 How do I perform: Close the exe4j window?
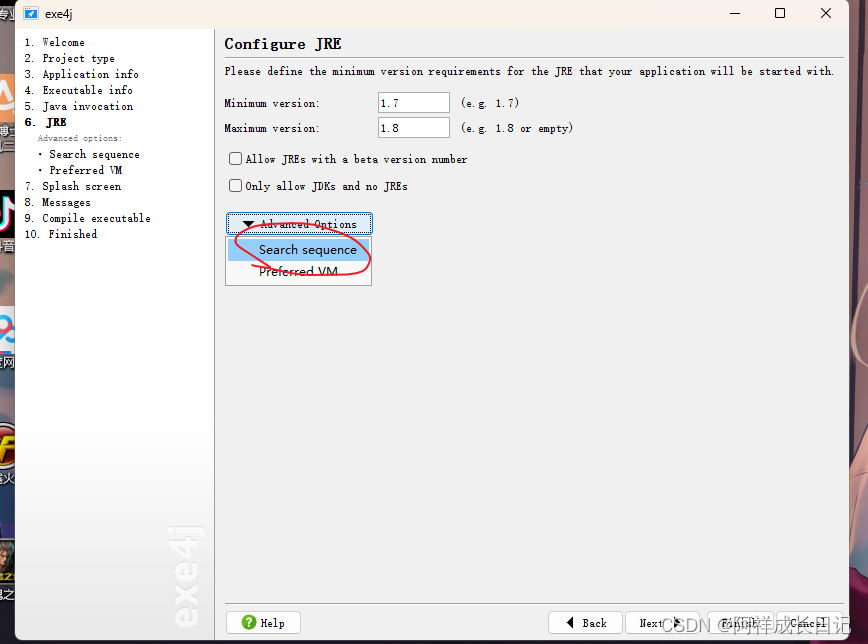click(x=826, y=13)
